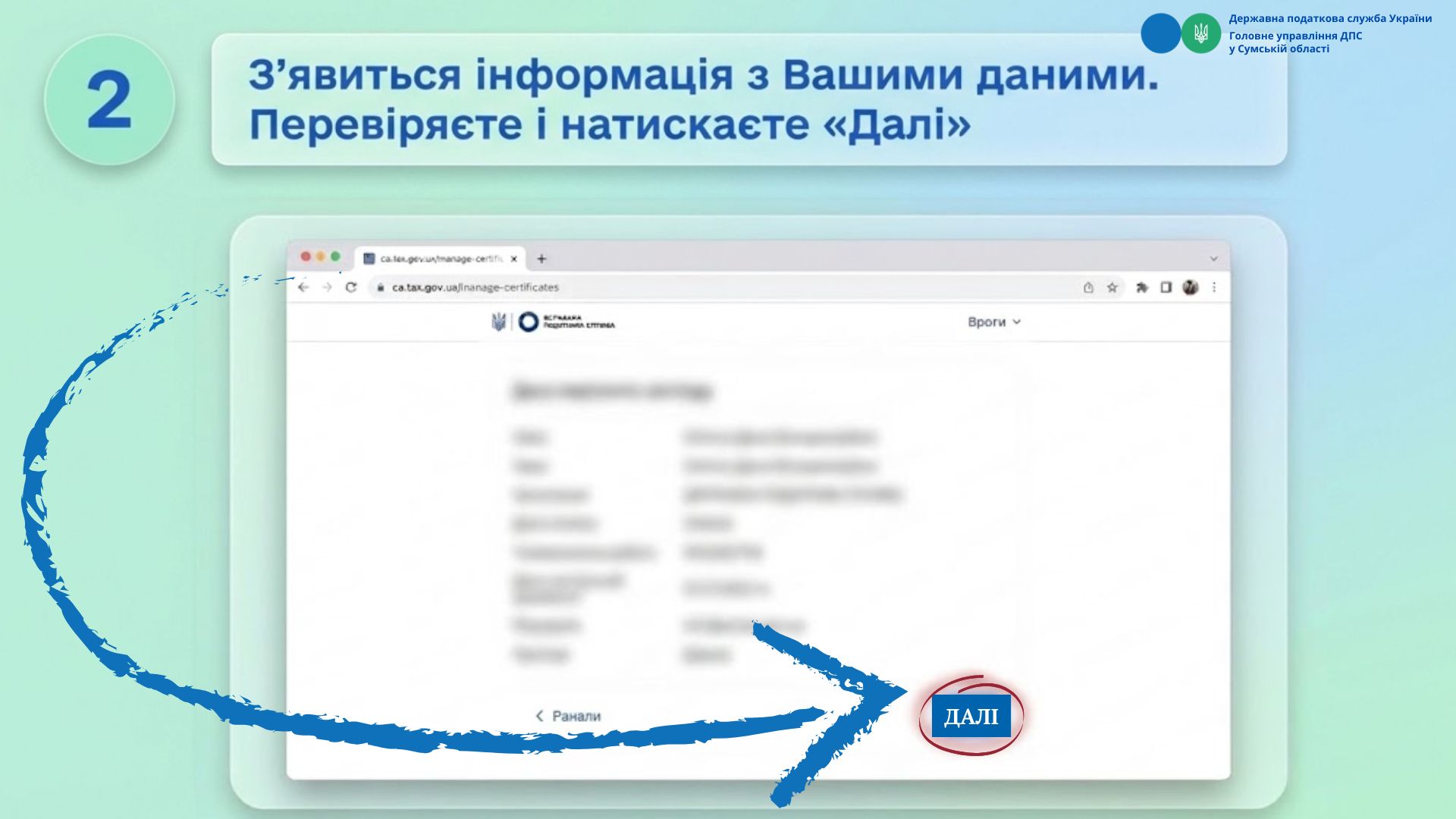
Task: Open the three-dot Chrome menu
Action: pos(1214,287)
